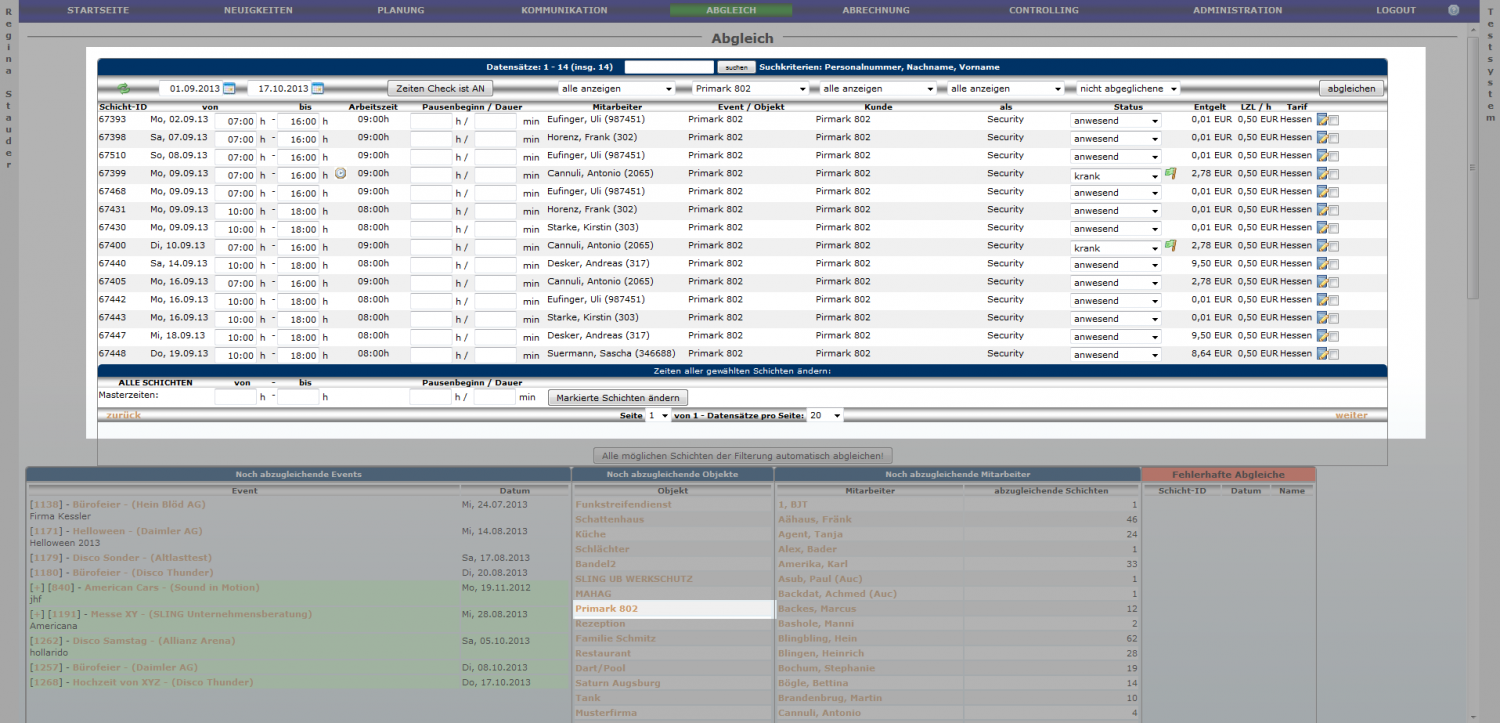Click the 'von' time field of shift 67393
1500x723 pixels.
click(235, 121)
